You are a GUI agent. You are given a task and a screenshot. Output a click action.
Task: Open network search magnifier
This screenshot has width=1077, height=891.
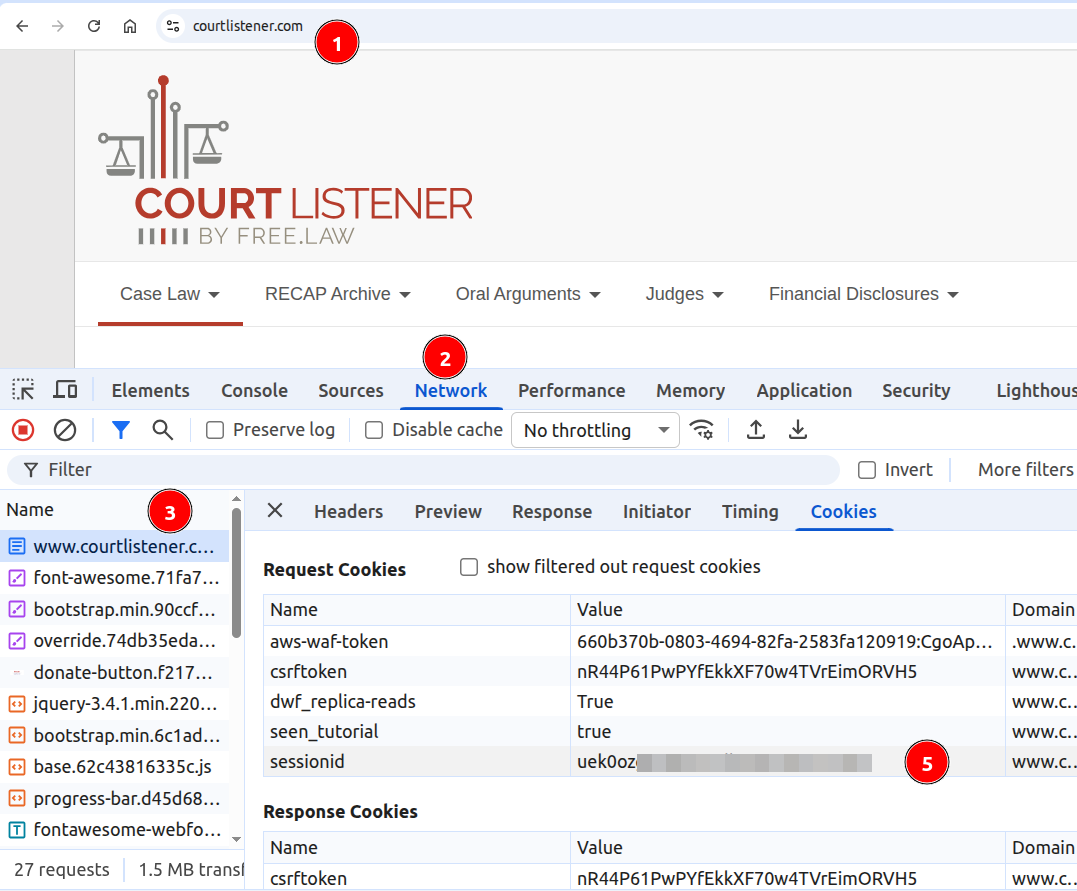[x=162, y=430]
